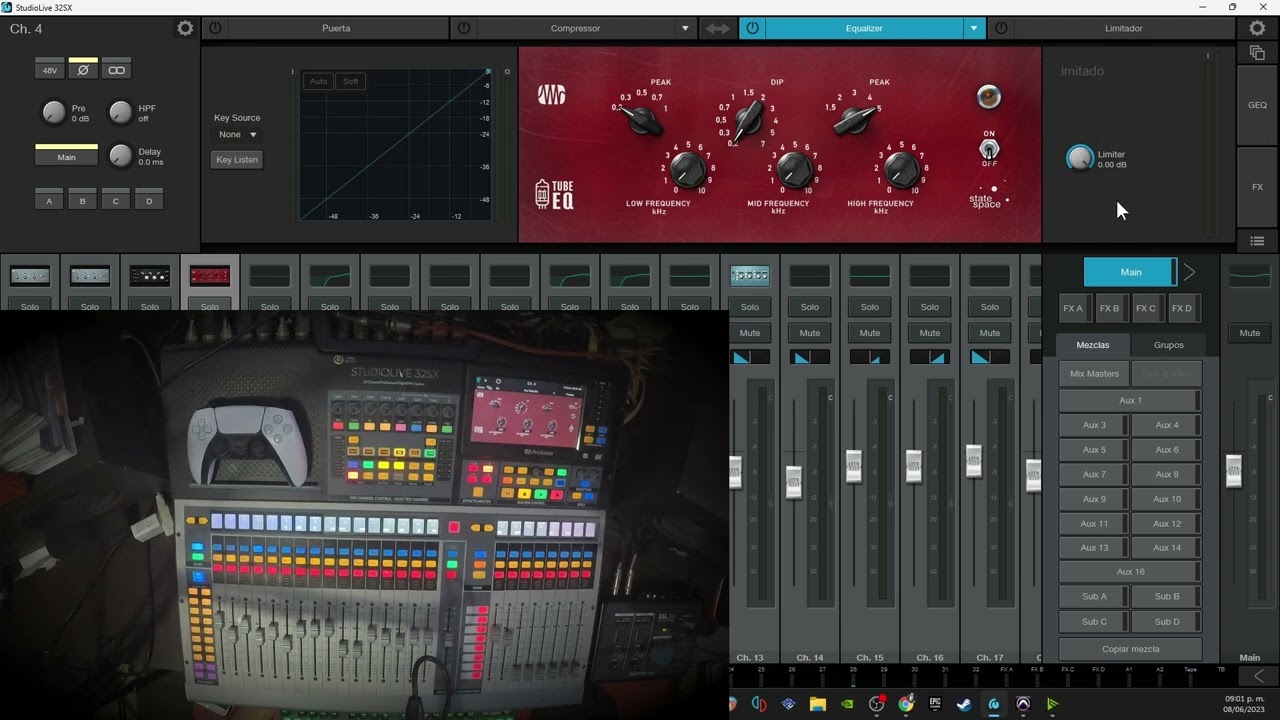Mute the Main channel
The height and width of the screenshot is (720, 1280).
click(1249, 333)
